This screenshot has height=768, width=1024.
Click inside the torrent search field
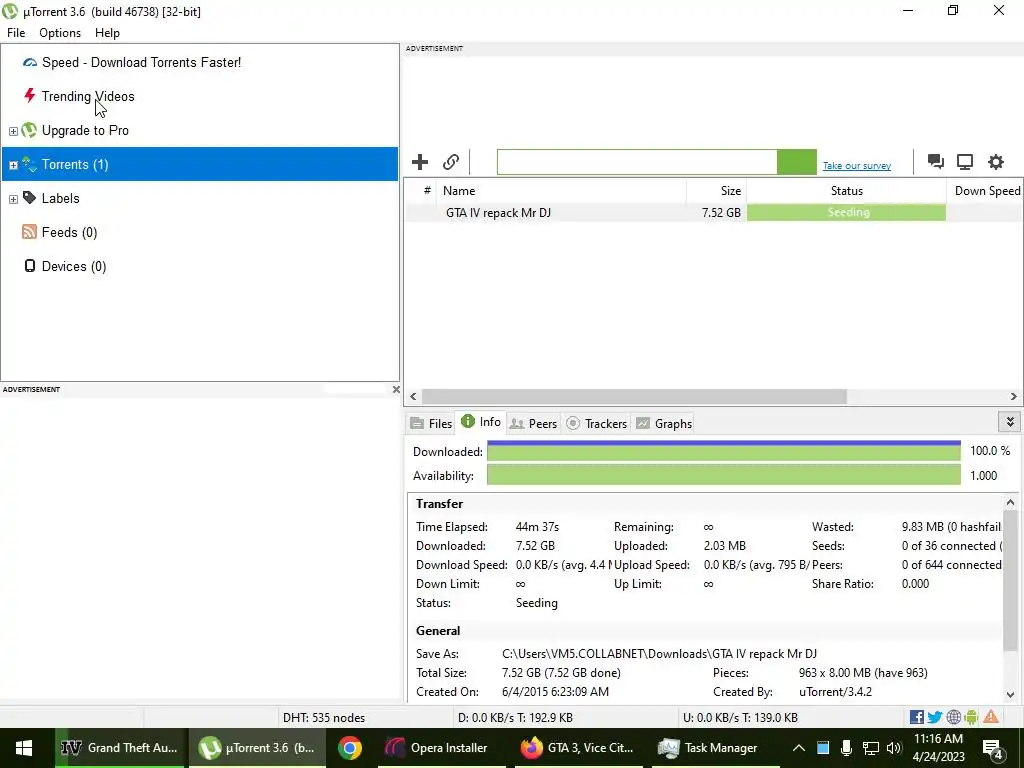pos(637,162)
